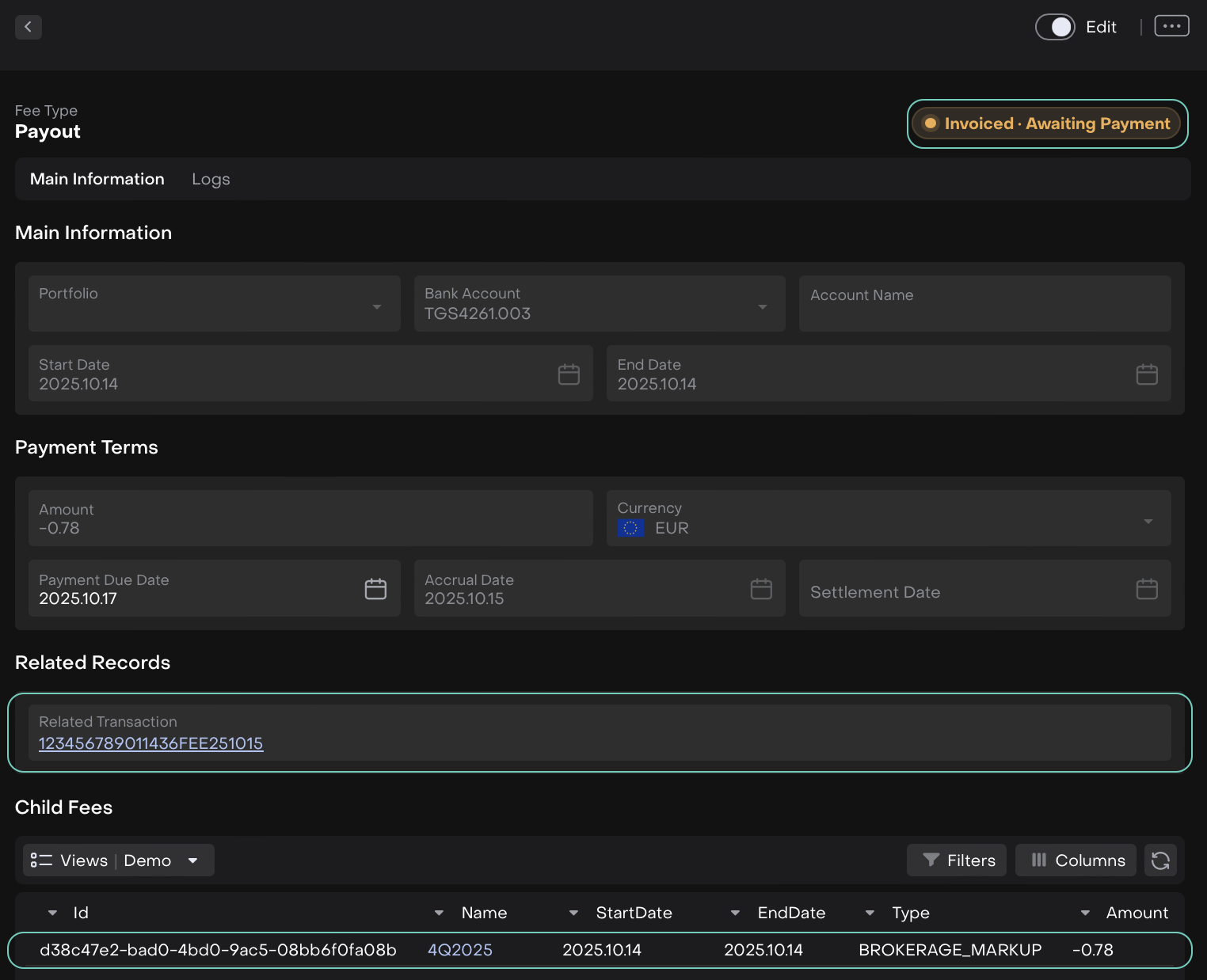Click the Start Date calendar icon
This screenshot has width=1207, height=980.
click(x=569, y=374)
